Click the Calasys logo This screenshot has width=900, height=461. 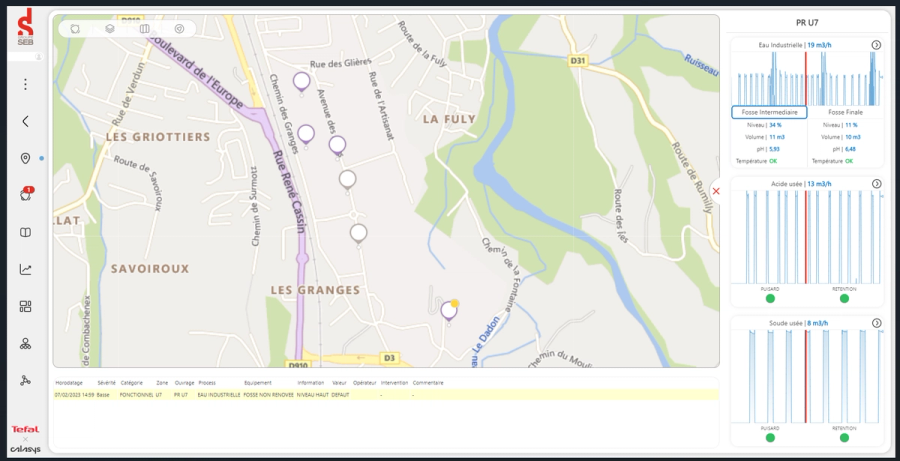tap(25, 450)
